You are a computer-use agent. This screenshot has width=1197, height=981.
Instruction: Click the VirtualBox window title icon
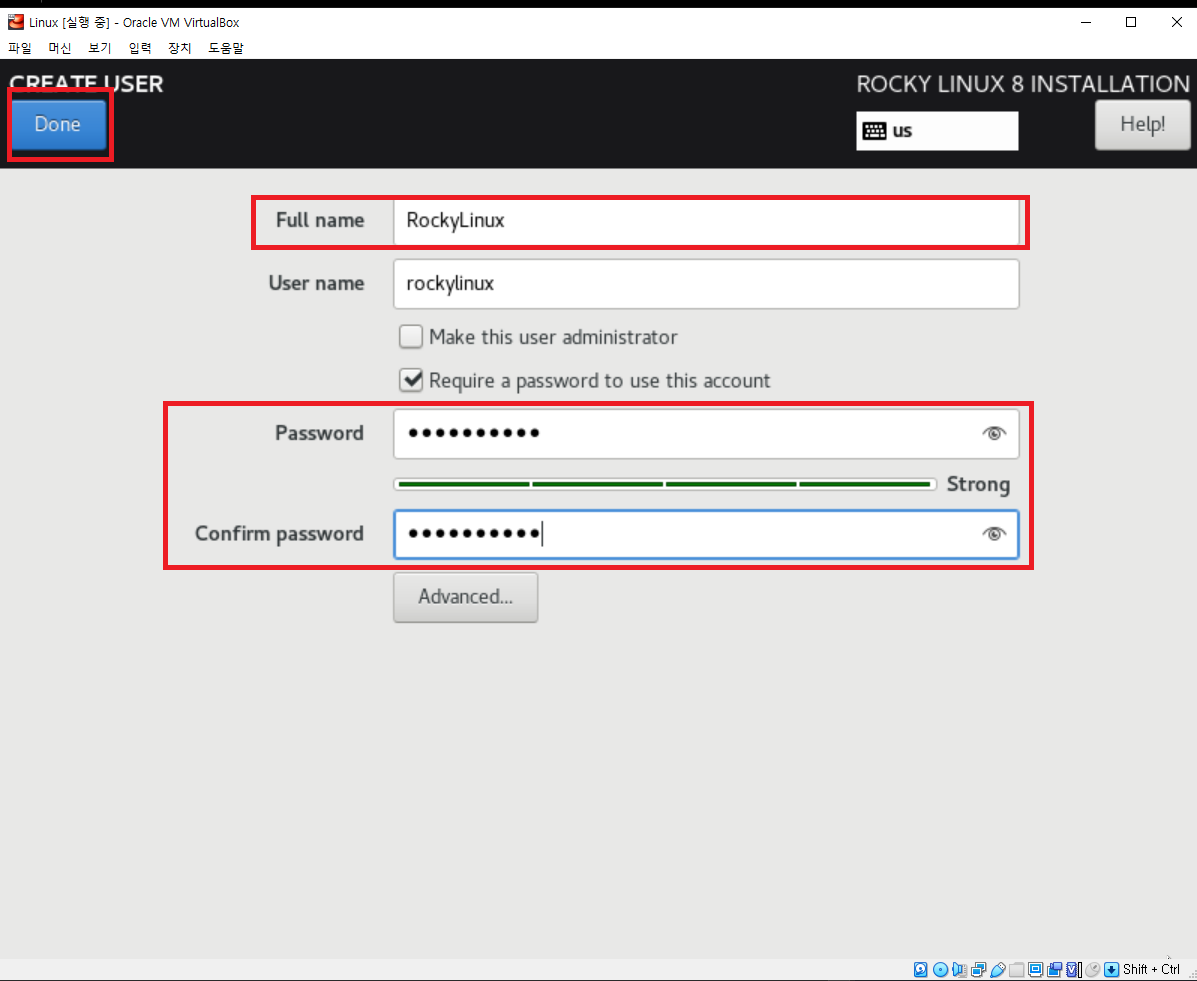[x=15, y=21]
